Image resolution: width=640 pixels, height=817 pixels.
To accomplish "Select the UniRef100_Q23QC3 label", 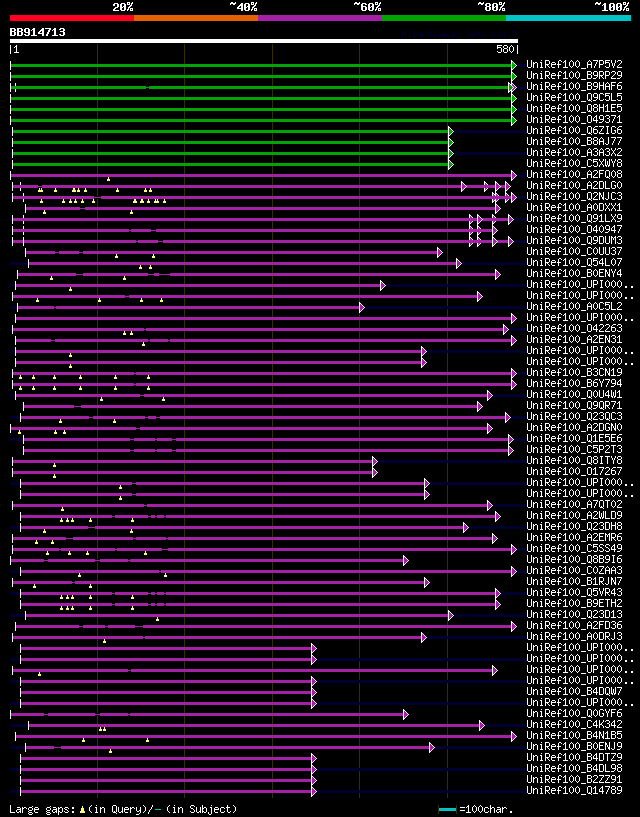I will tap(574, 416).
